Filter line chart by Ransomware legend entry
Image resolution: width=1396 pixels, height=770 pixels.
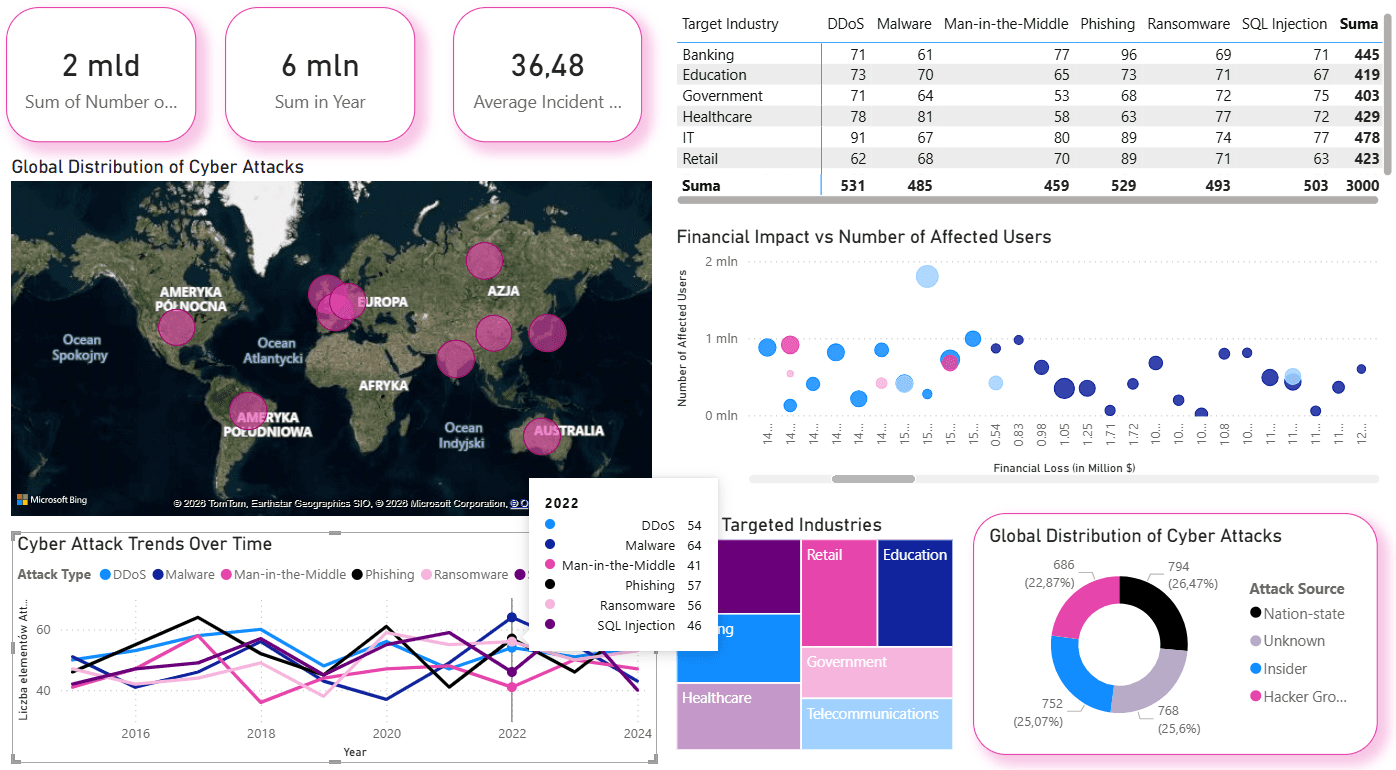tap(464, 574)
